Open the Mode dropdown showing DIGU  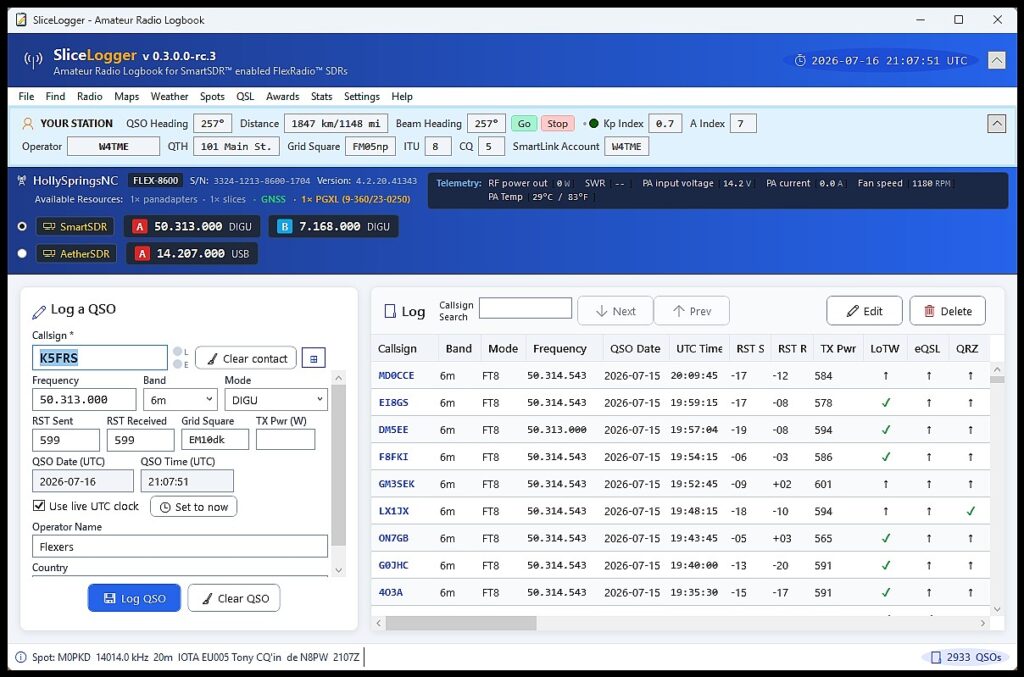[276, 400]
